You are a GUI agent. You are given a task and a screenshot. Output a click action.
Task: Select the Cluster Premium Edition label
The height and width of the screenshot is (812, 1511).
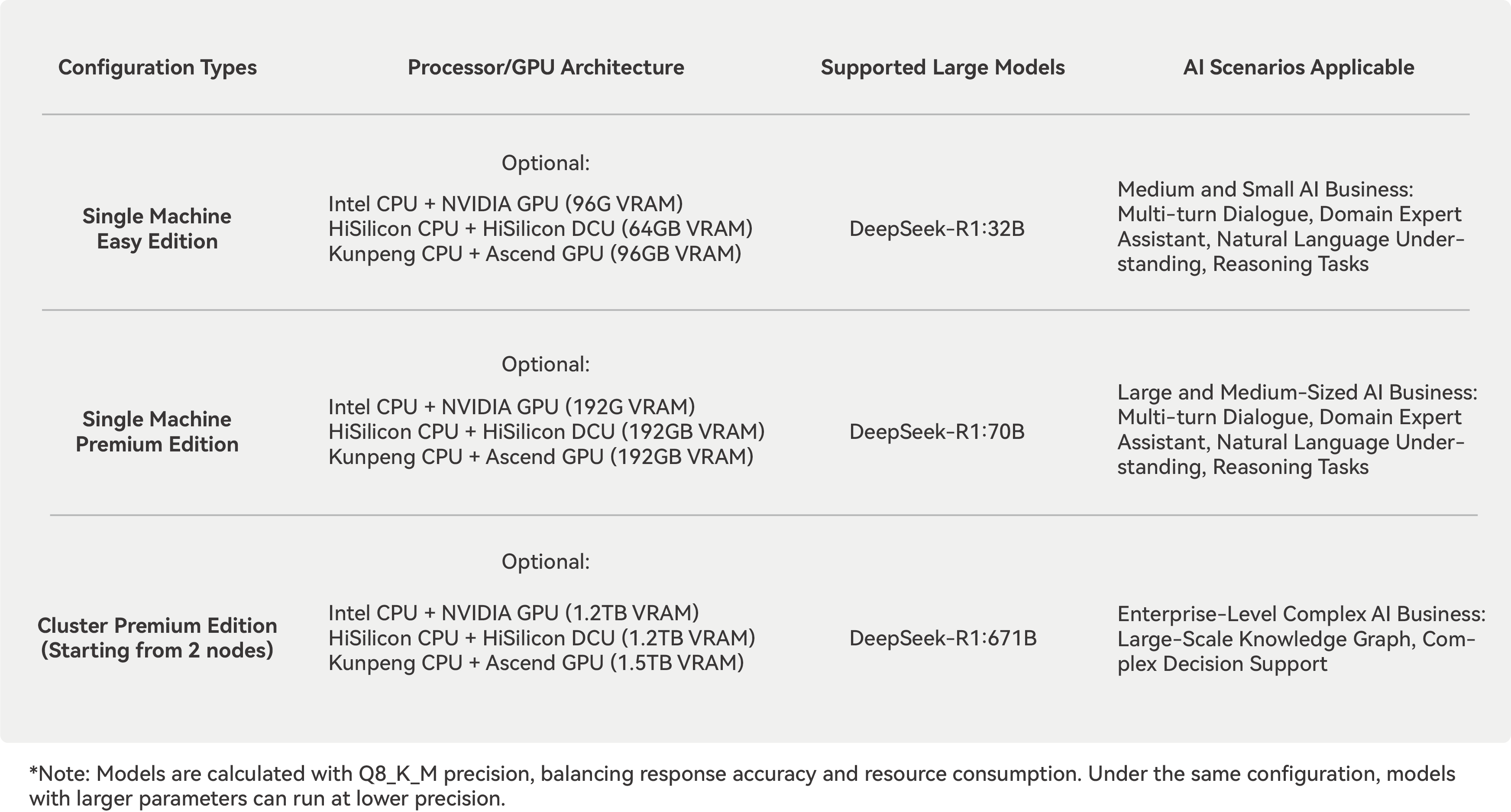(157, 638)
